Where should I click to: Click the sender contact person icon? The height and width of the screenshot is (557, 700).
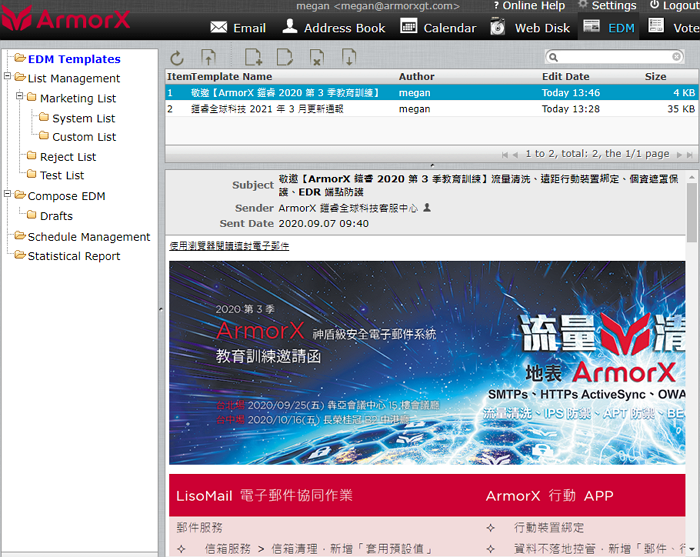(427, 208)
